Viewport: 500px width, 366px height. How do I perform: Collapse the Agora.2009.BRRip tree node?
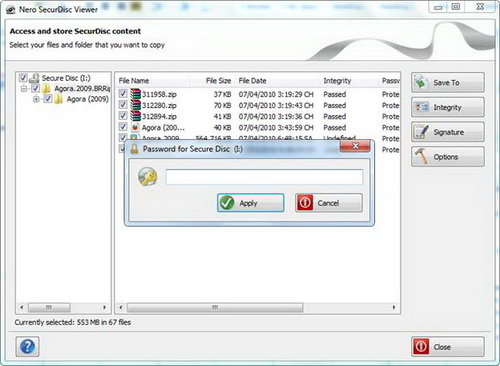click(x=24, y=89)
